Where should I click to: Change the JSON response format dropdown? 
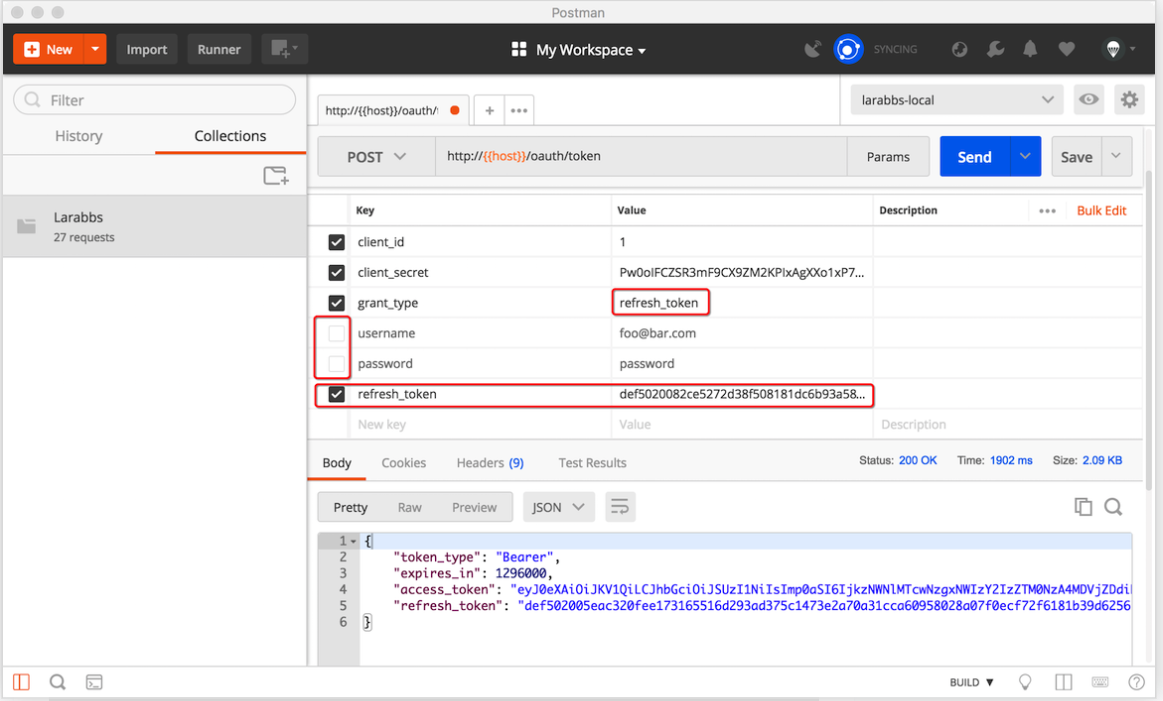coord(558,507)
